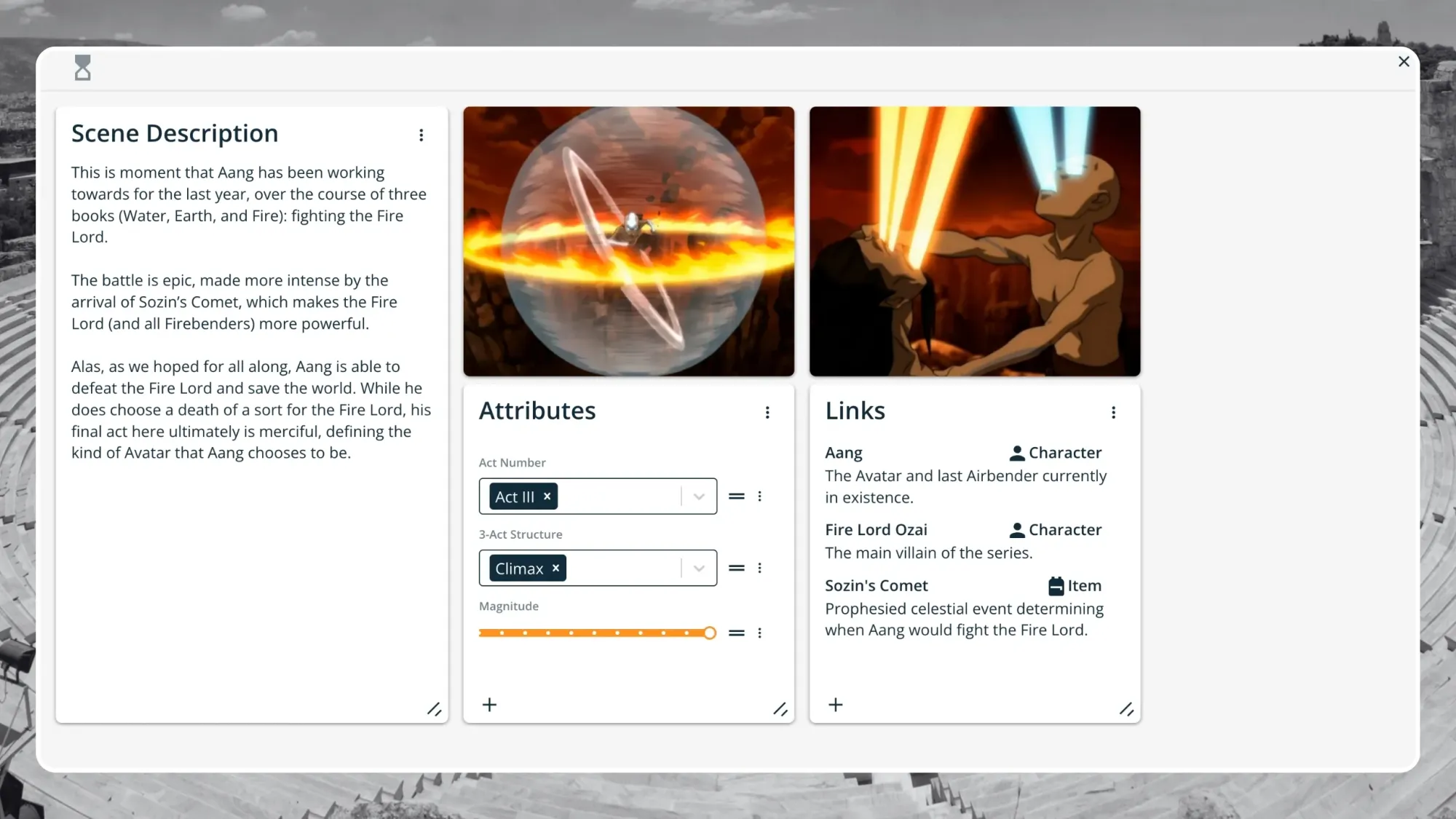
Task: Close the scene dialog
Action: 1404,62
